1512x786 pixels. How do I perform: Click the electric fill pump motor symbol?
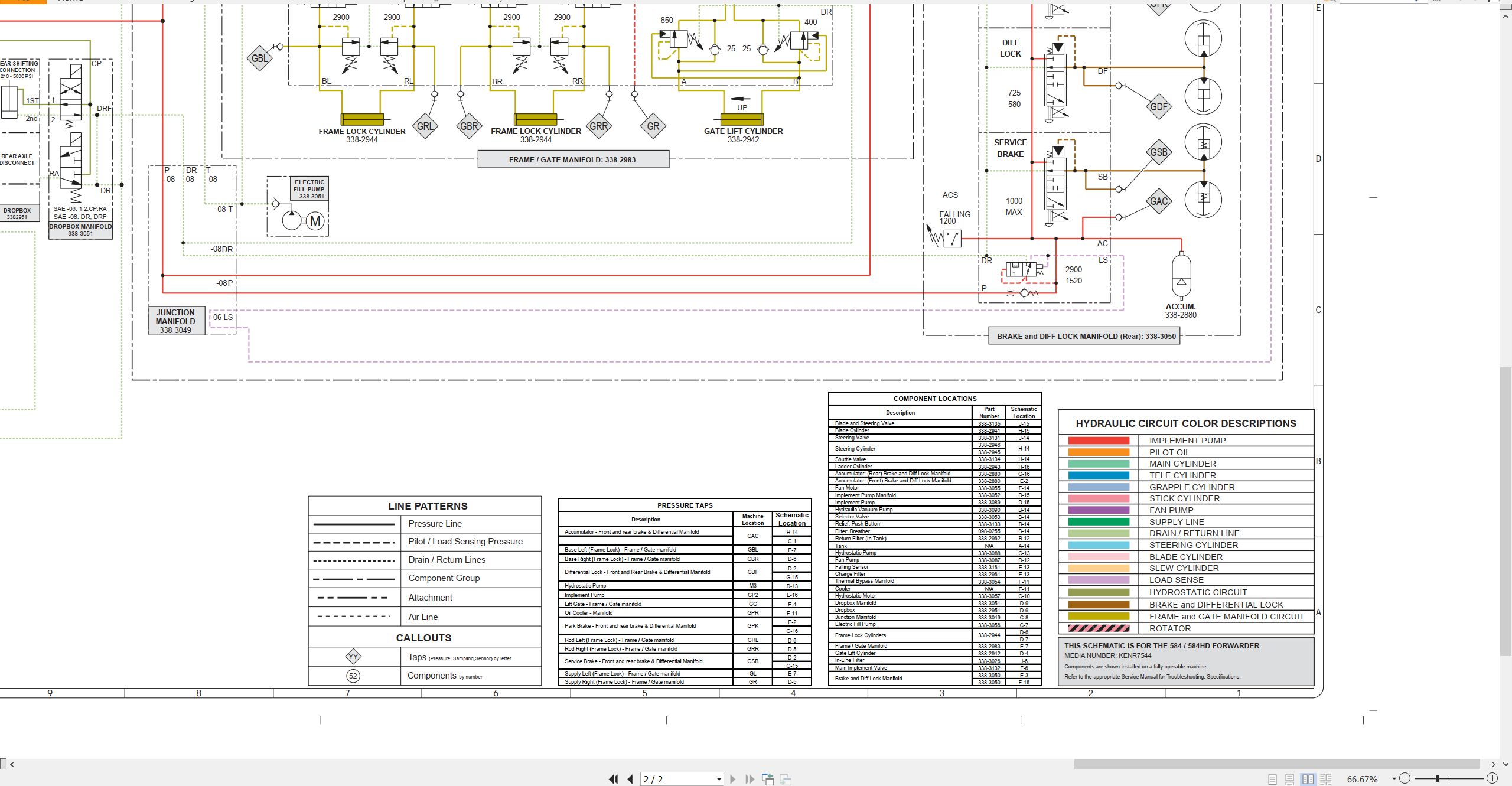[x=315, y=221]
